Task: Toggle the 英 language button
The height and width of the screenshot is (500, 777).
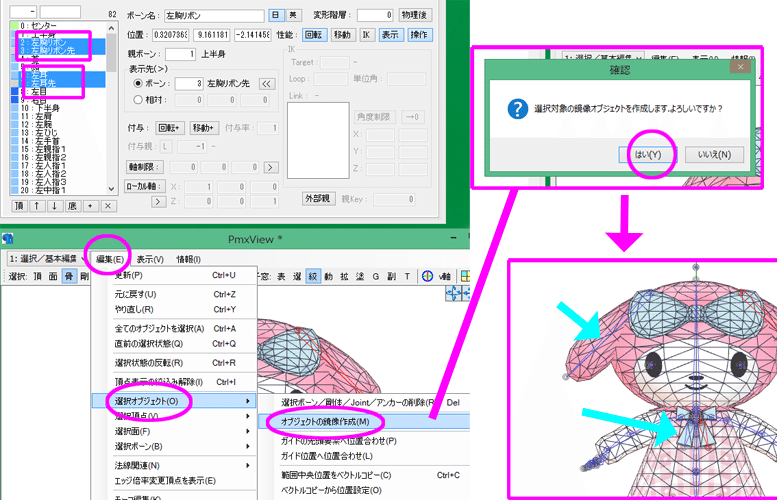Action: tap(293, 15)
